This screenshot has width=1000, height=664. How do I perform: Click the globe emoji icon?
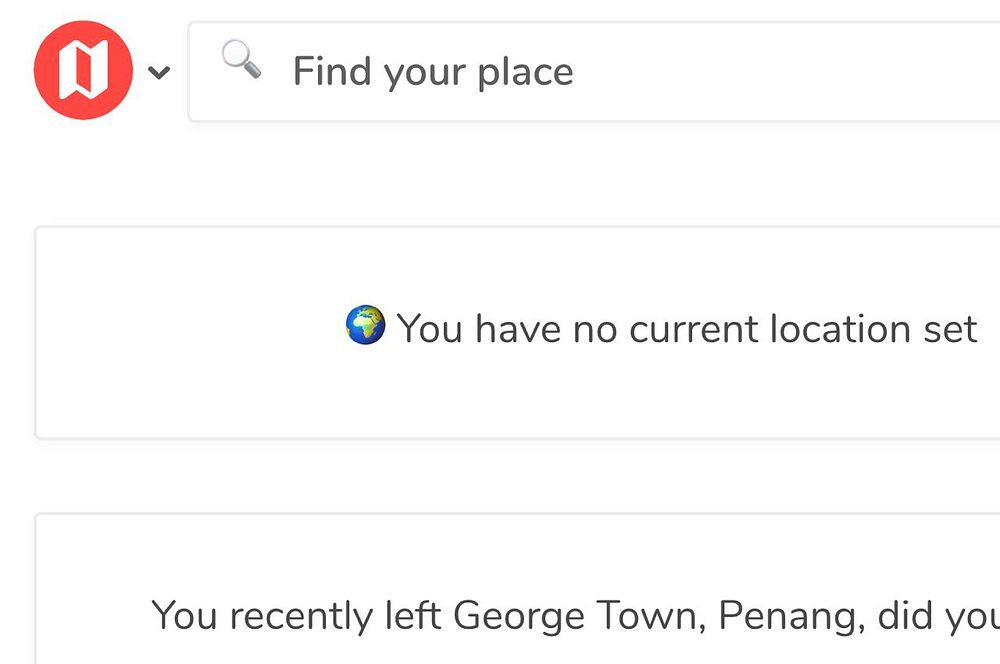365,326
